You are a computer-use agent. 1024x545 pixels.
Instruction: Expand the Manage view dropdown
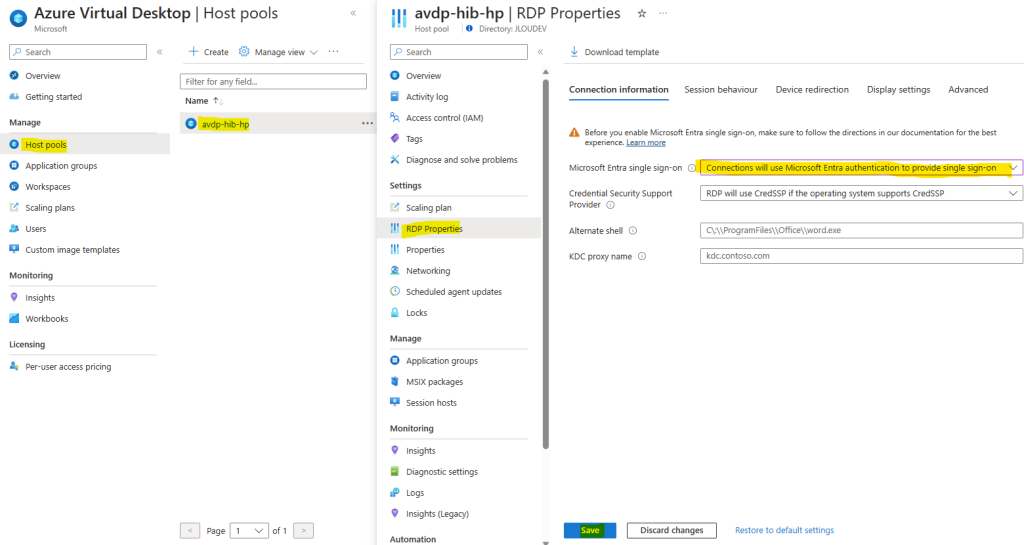tap(279, 52)
